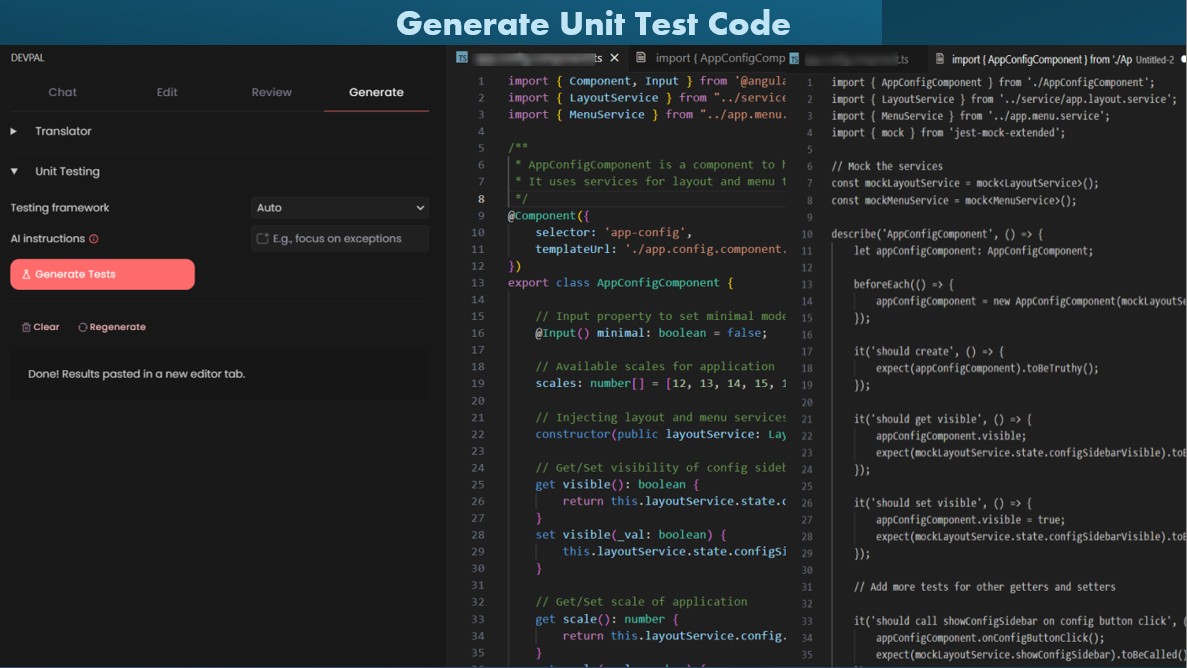Viewport: 1187px width, 668px height.
Task: Click 'describe('AppConfigComponent'' line
Action: pos(936,234)
